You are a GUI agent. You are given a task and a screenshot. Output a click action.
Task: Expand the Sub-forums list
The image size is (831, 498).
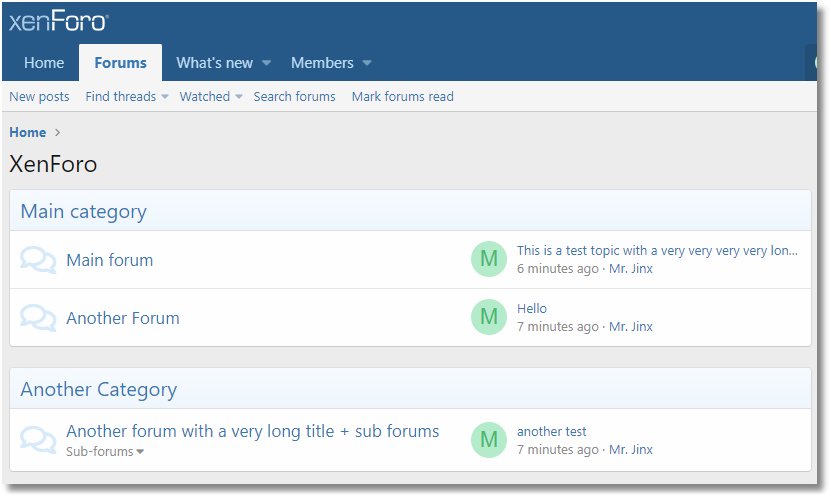(105, 452)
